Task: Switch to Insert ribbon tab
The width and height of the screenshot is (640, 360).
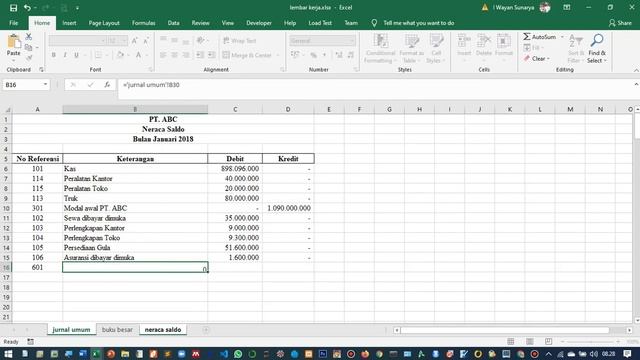Action: [x=69, y=23]
